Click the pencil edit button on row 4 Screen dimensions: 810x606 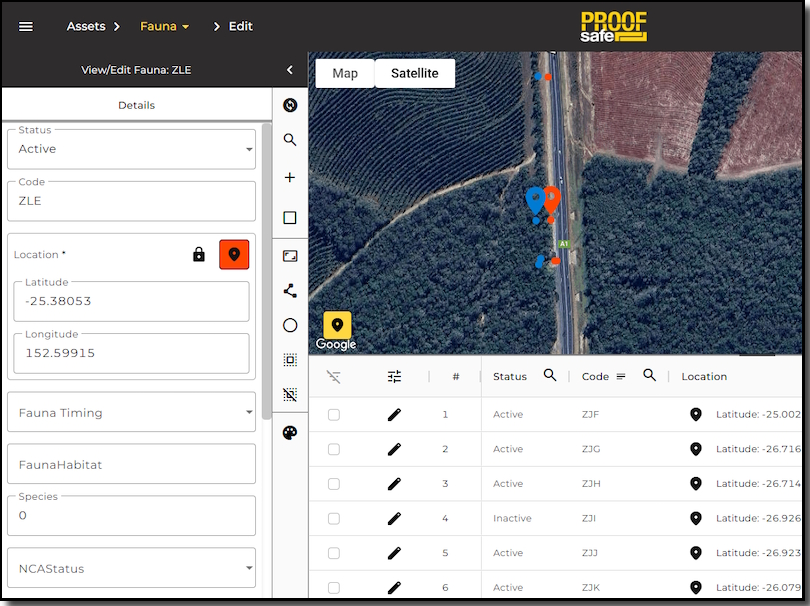[x=393, y=518]
